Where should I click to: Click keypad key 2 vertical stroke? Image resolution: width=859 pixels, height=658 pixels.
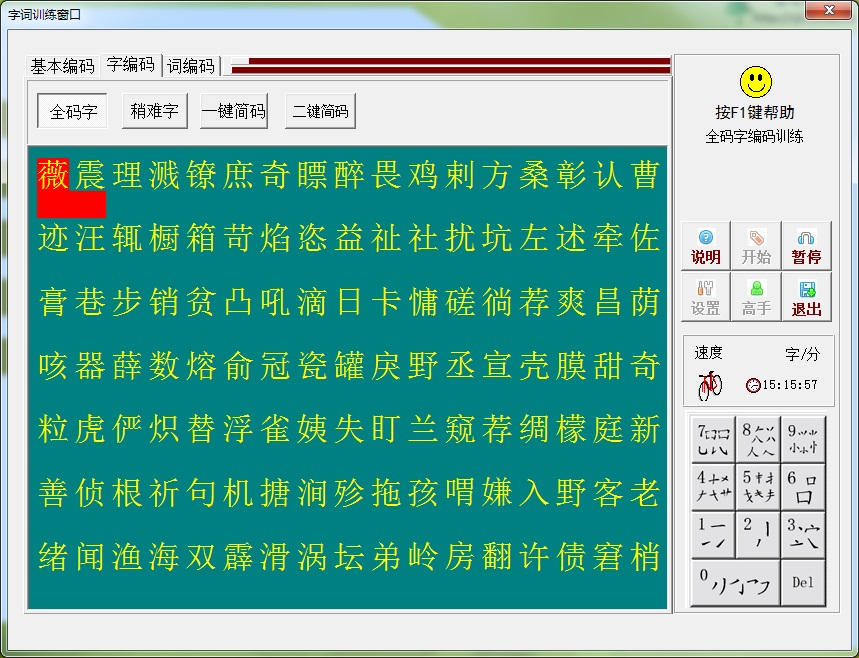[x=758, y=534]
